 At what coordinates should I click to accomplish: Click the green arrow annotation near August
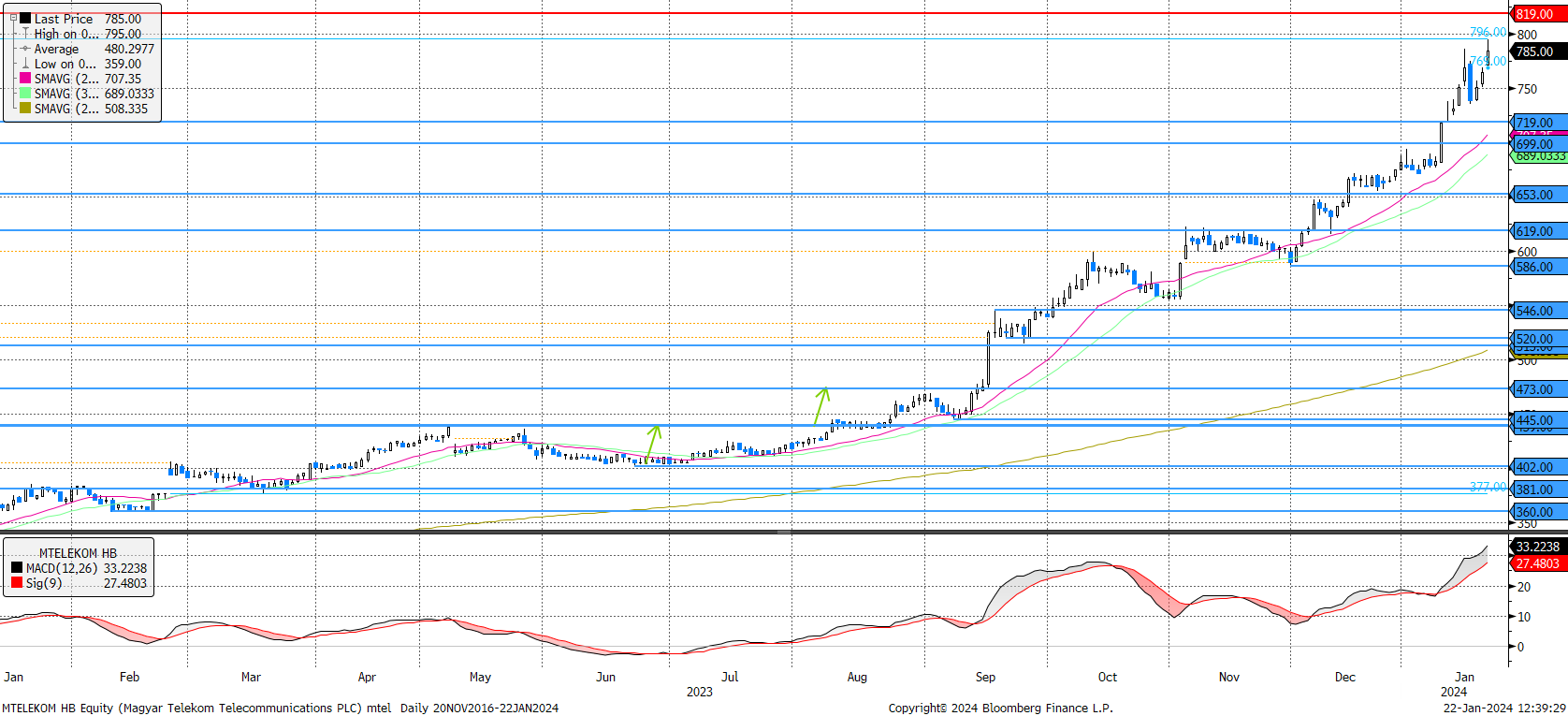[821, 405]
